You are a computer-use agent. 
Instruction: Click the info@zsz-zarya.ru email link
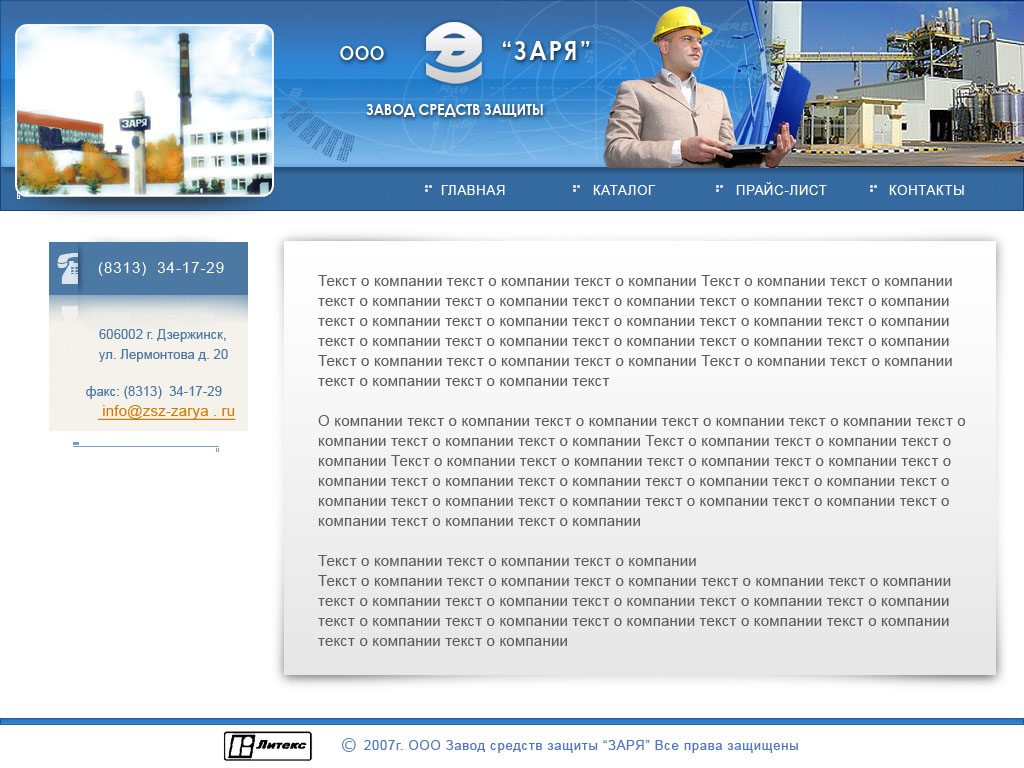[x=168, y=411]
